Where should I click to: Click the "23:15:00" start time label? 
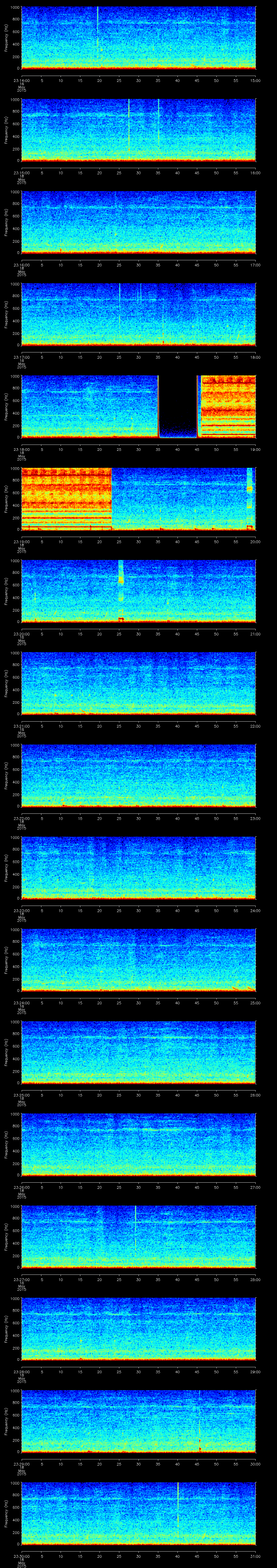pos(21,173)
